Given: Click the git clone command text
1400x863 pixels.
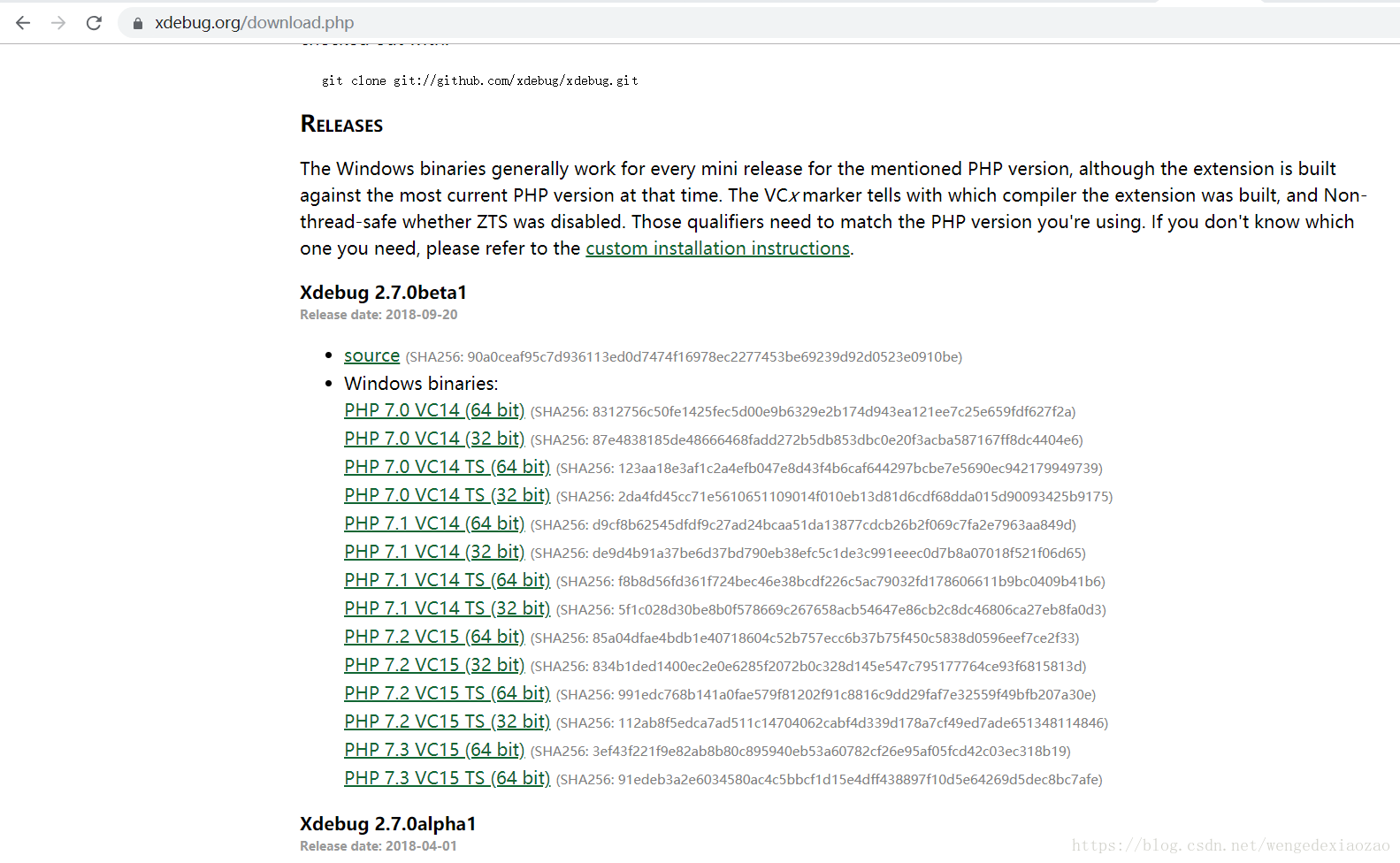Looking at the screenshot, I should pos(480,80).
